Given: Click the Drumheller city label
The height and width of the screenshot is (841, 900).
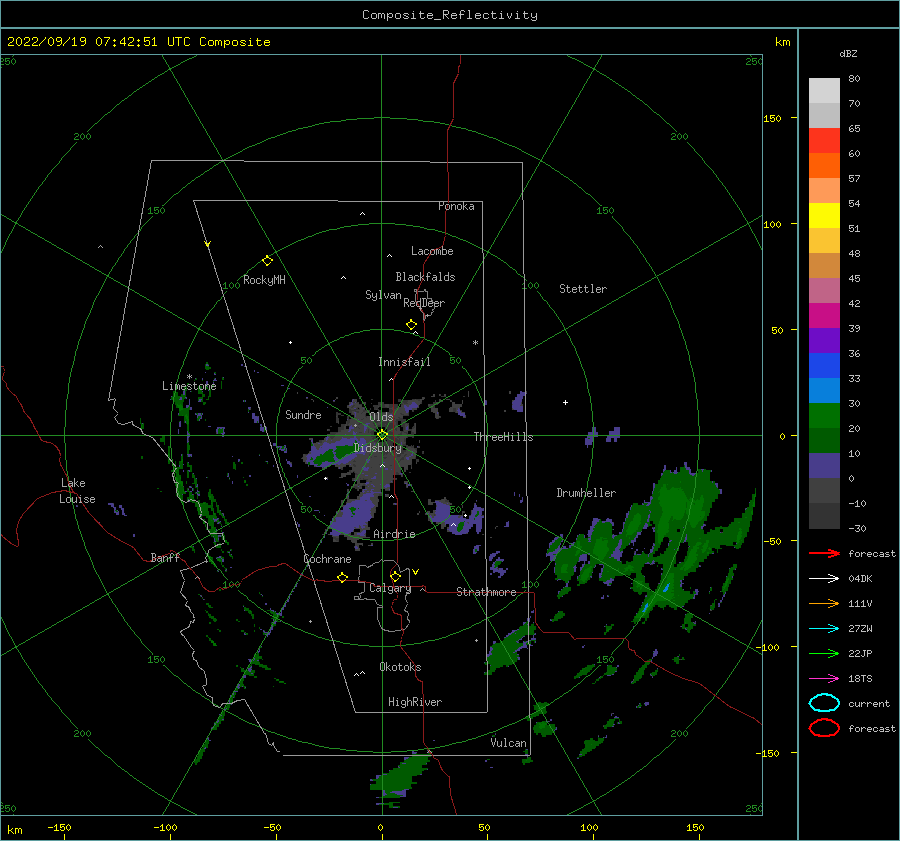Looking at the screenshot, I should (x=586, y=493).
